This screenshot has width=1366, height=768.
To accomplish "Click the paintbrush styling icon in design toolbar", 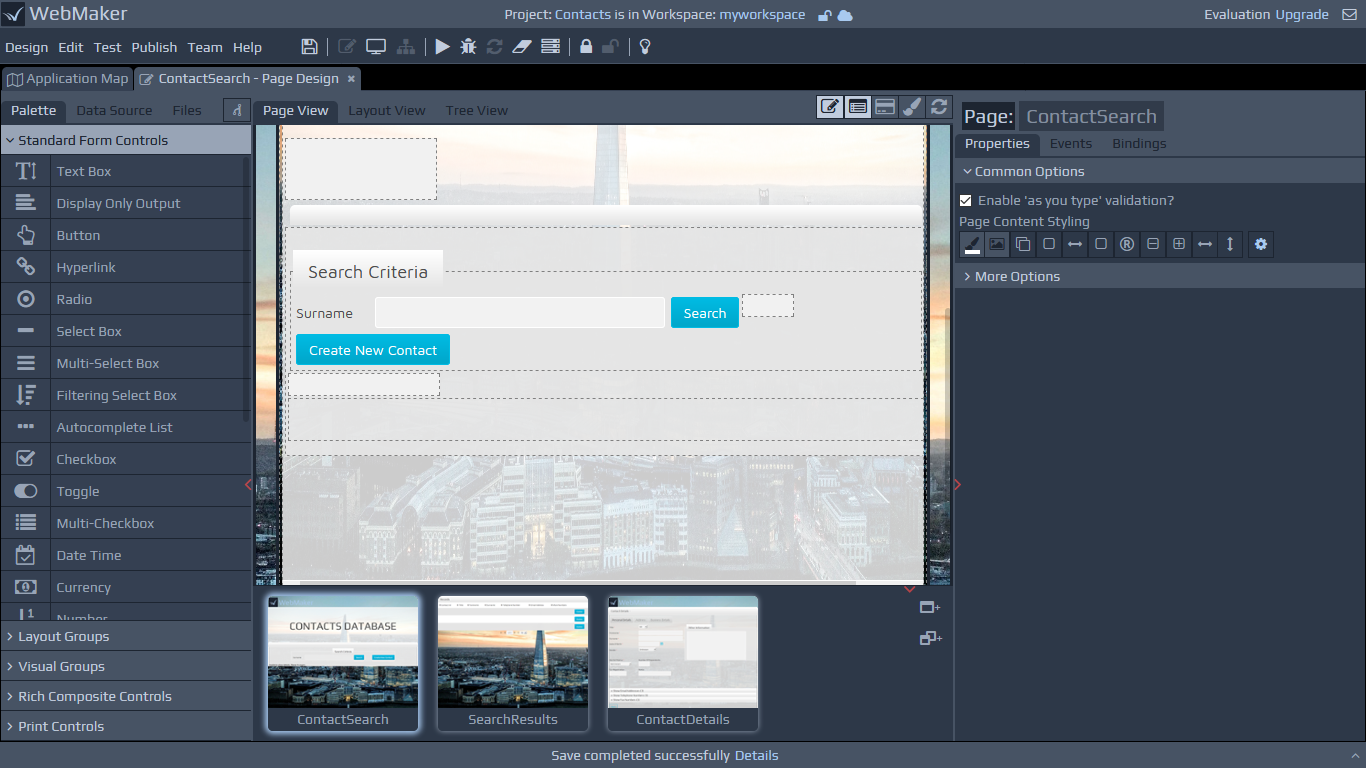I will [x=911, y=107].
